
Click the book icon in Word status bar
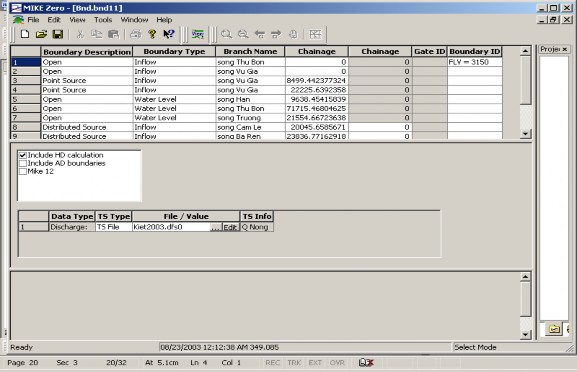coord(366,362)
